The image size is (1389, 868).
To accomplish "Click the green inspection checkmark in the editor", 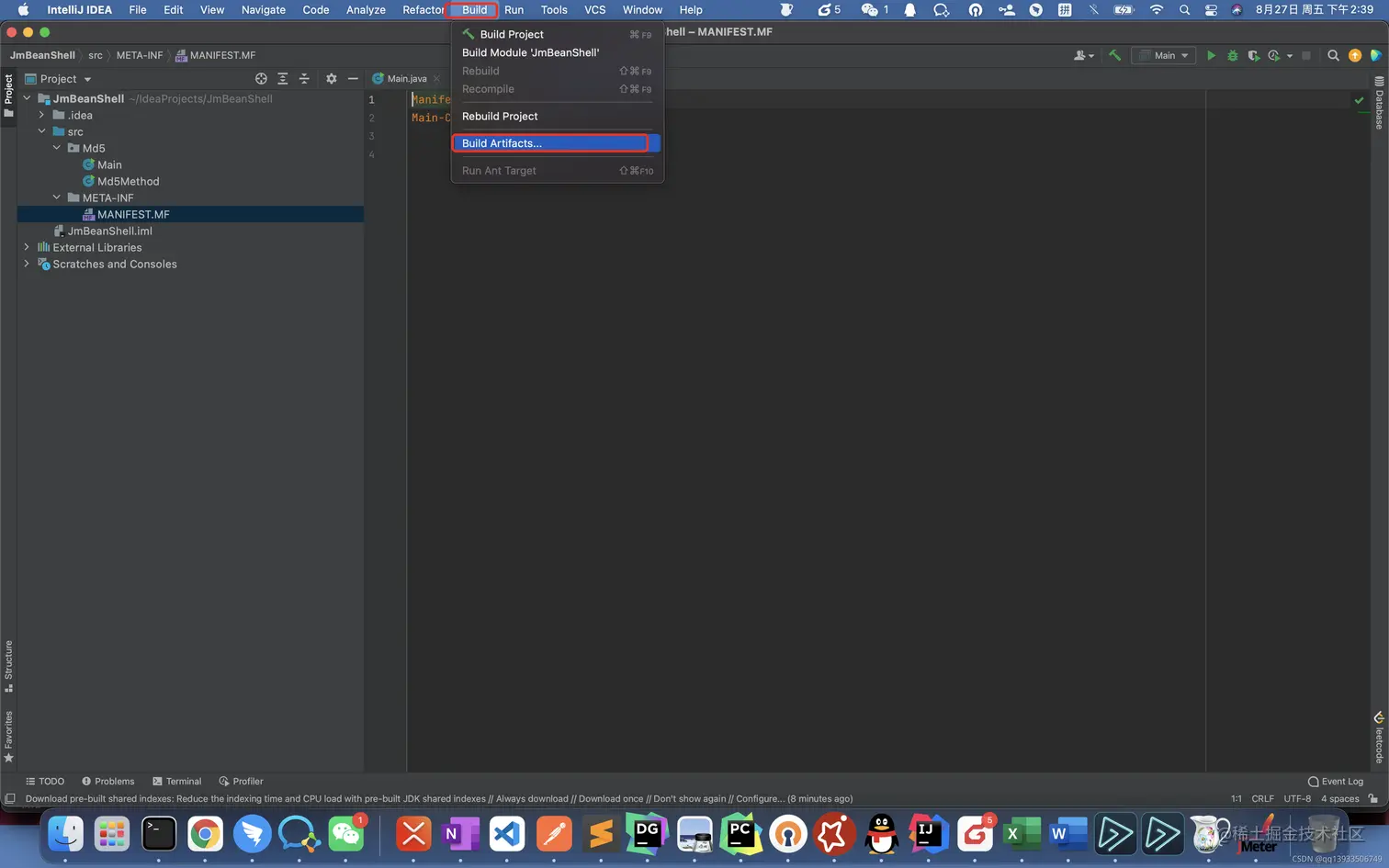I will (x=1359, y=99).
